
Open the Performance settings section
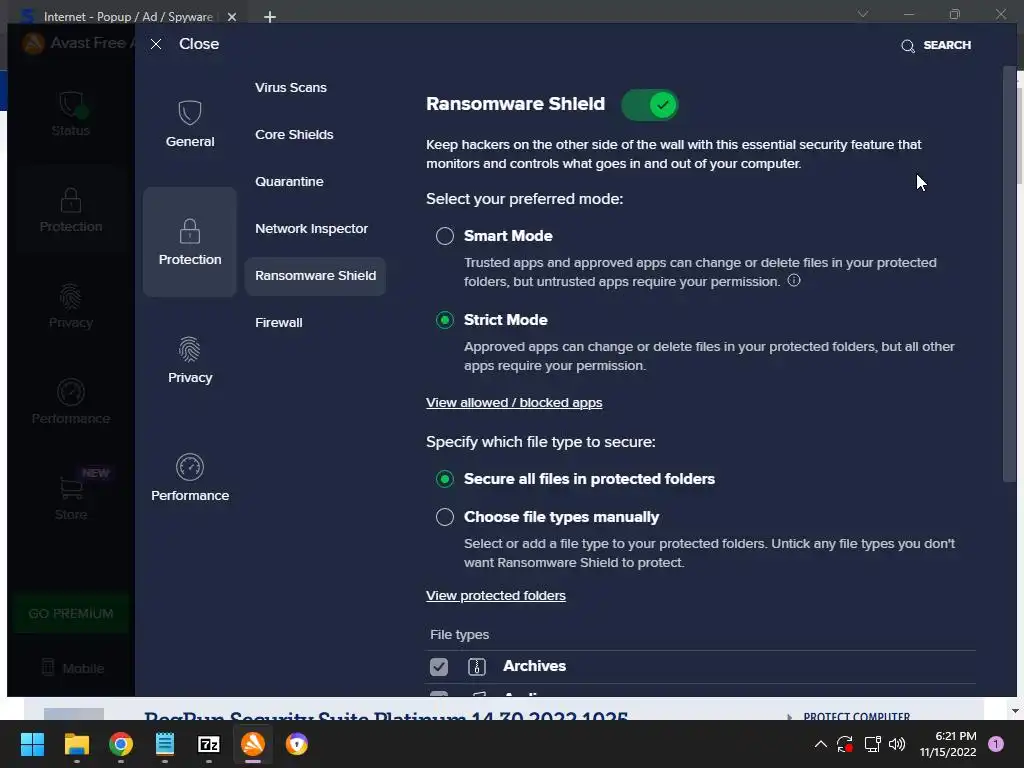pos(190,478)
